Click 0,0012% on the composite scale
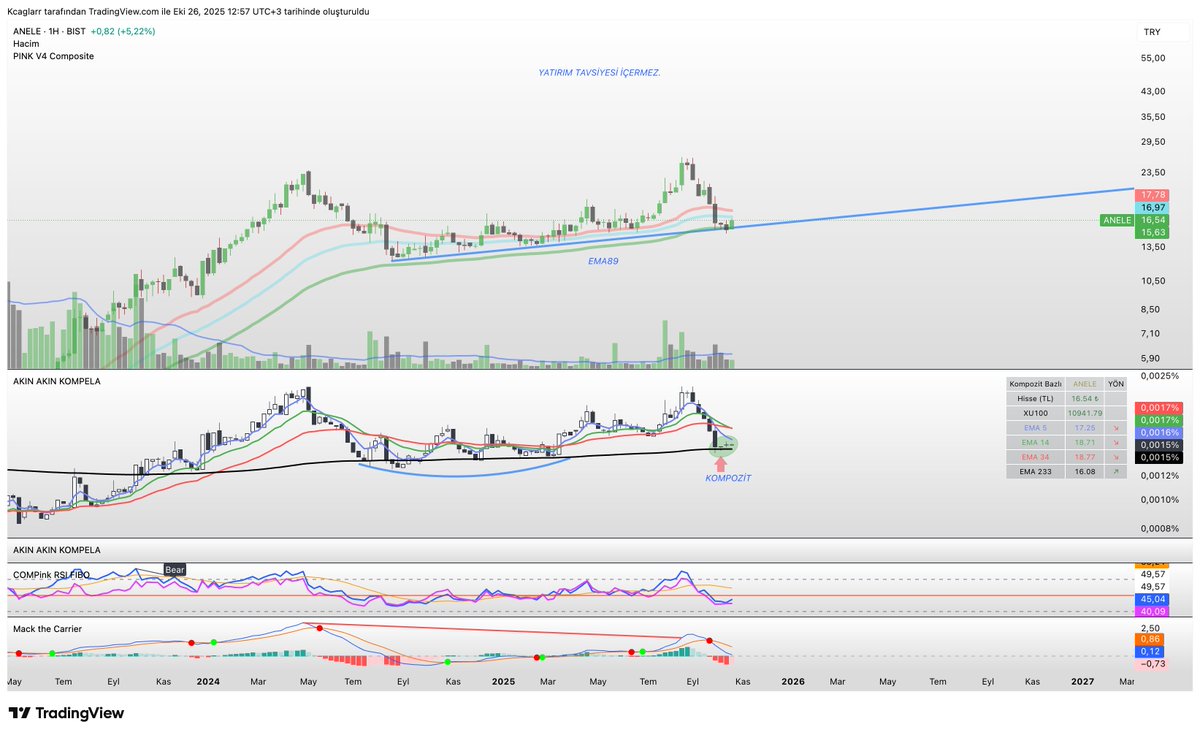The height and width of the screenshot is (735, 1200). (1158, 475)
